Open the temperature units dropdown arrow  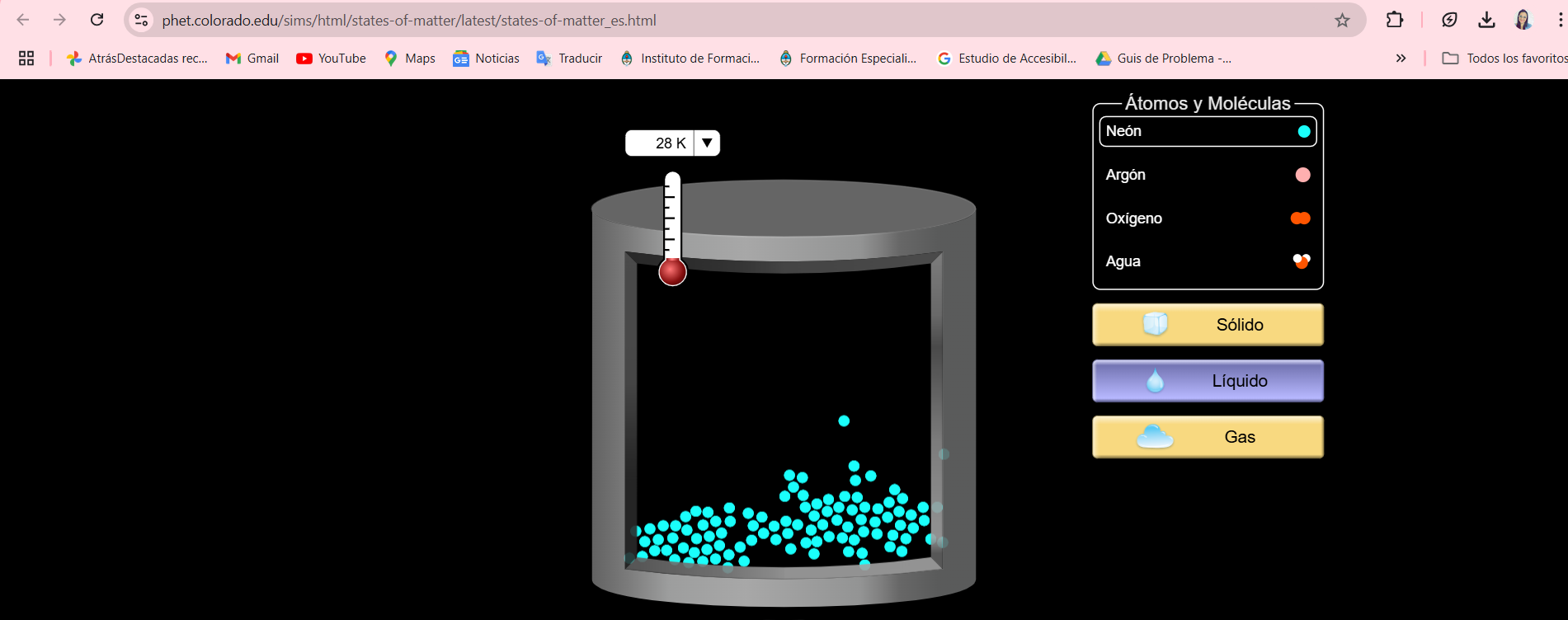coord(707,143)
